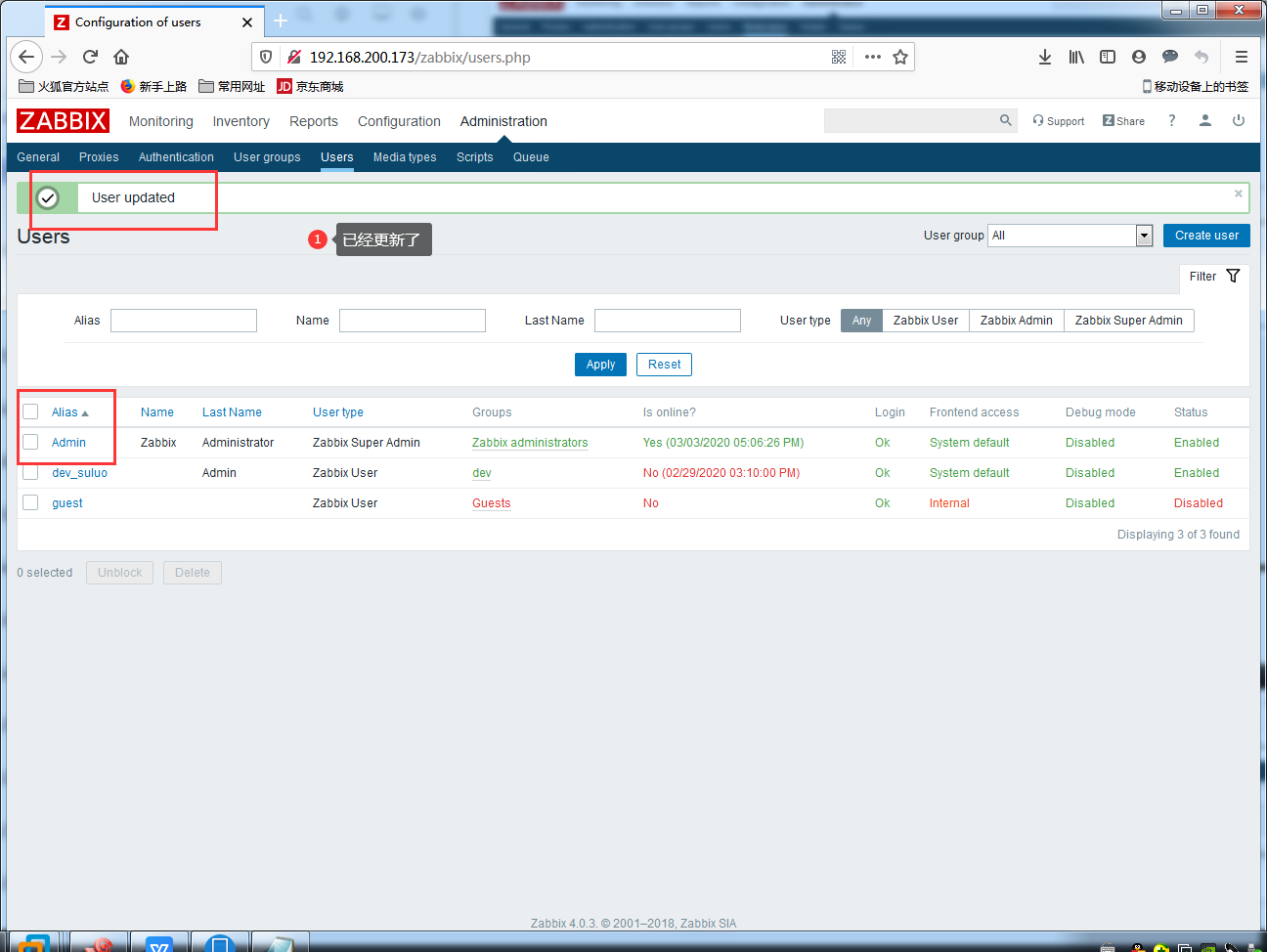Go to Media types submenu

point(405,157)
